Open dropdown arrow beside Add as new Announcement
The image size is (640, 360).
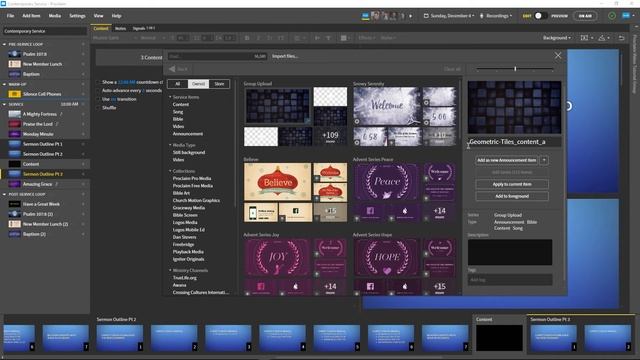point(544,160)
